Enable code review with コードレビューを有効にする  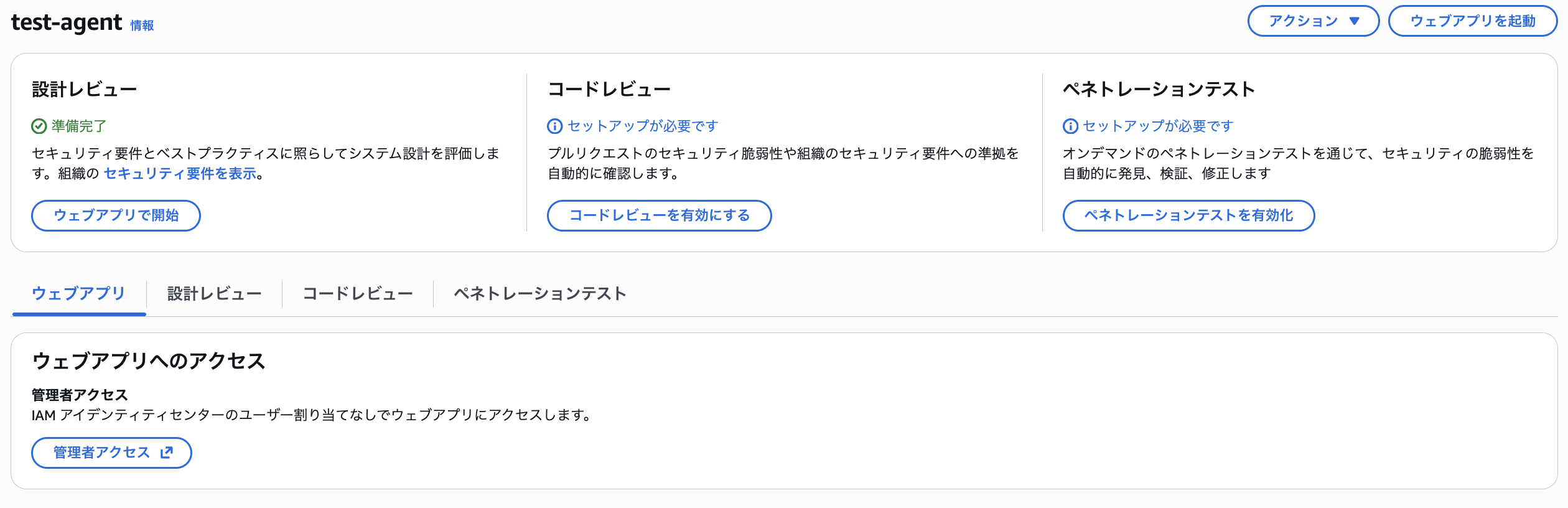[659, 215]
